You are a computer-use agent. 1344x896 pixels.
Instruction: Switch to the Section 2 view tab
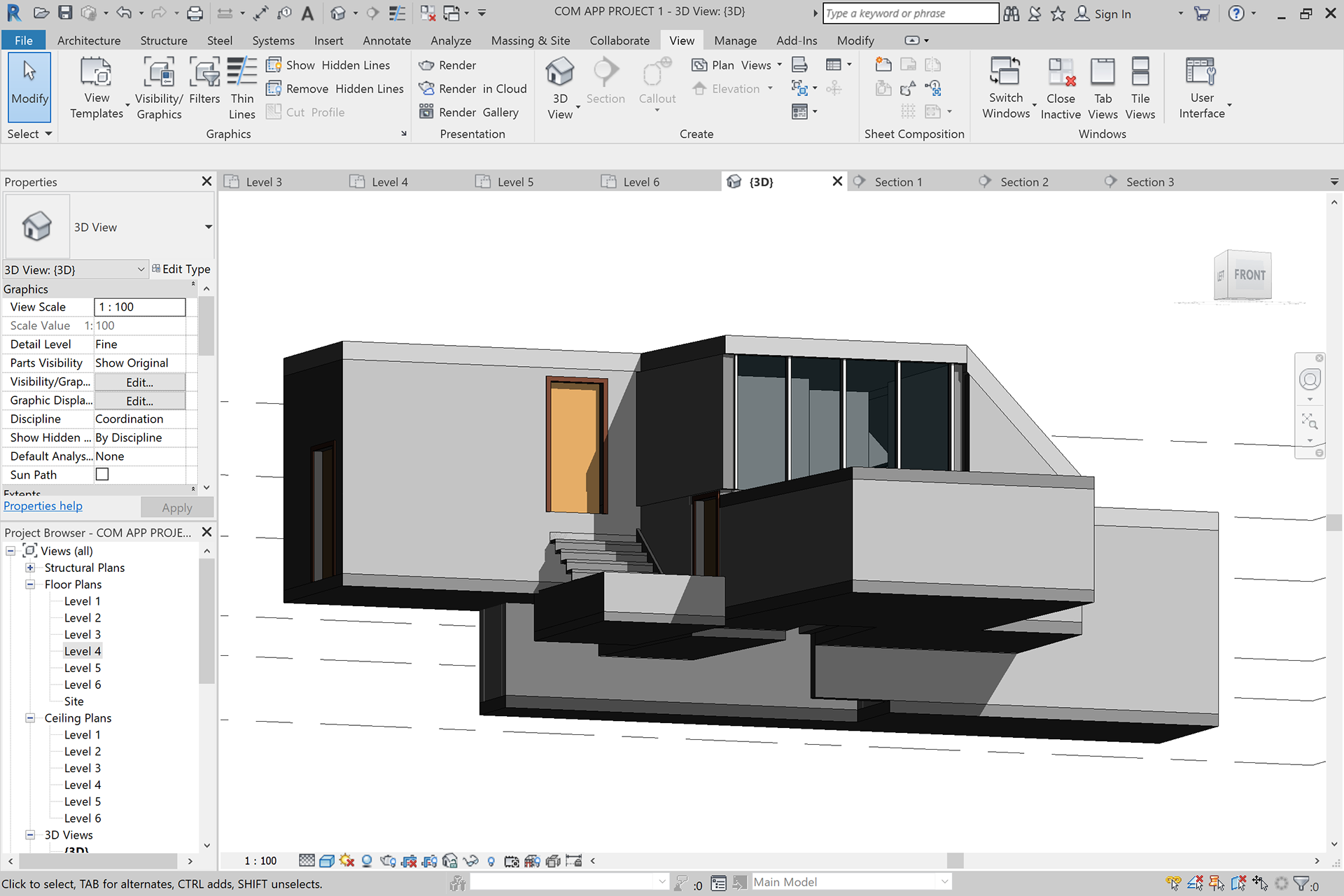[1024, 182]
